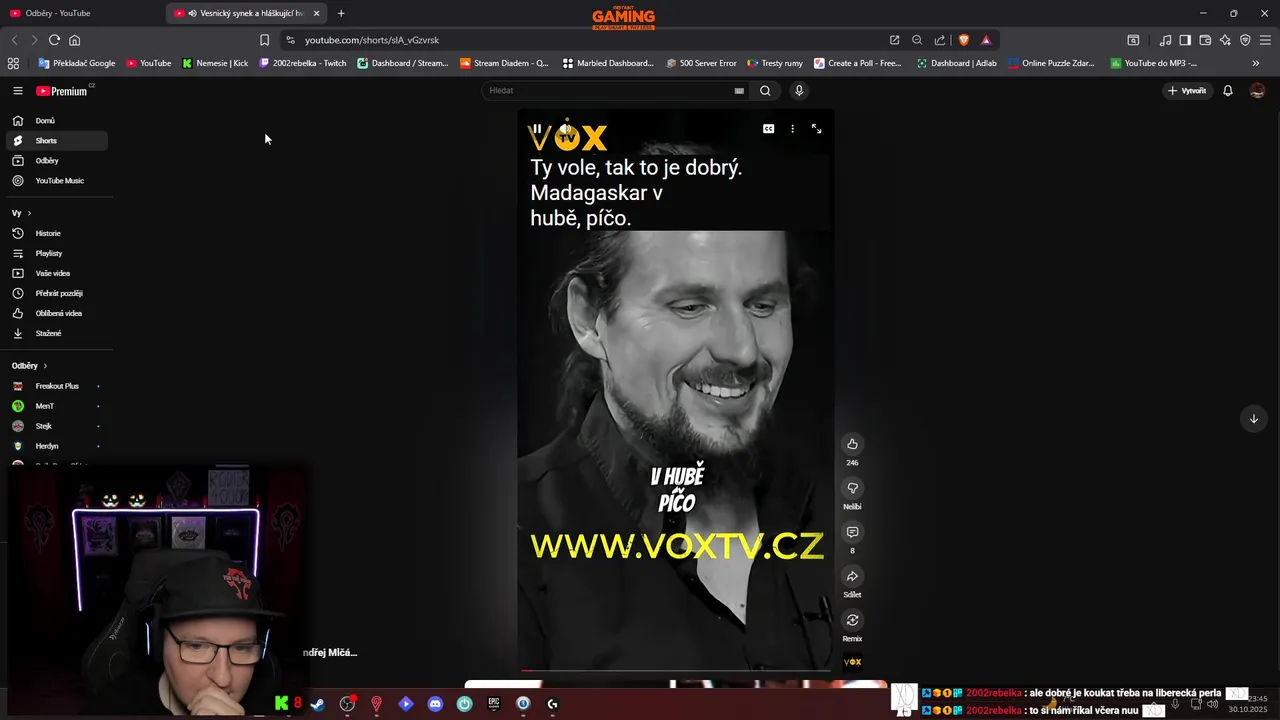Open Brave VPN shield

click(1245, 40)
